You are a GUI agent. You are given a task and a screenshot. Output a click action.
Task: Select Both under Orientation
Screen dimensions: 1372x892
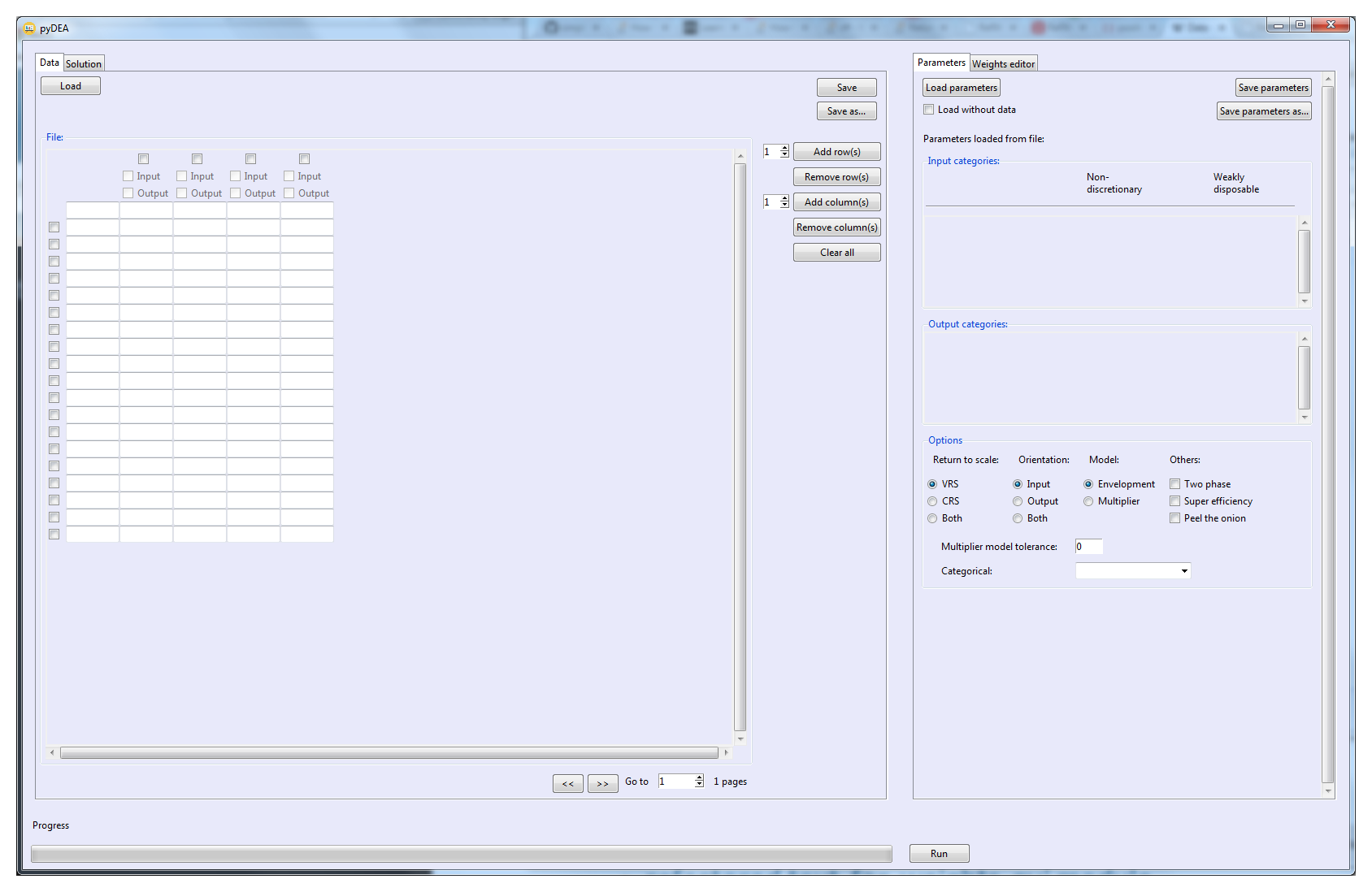[1018, 518]
